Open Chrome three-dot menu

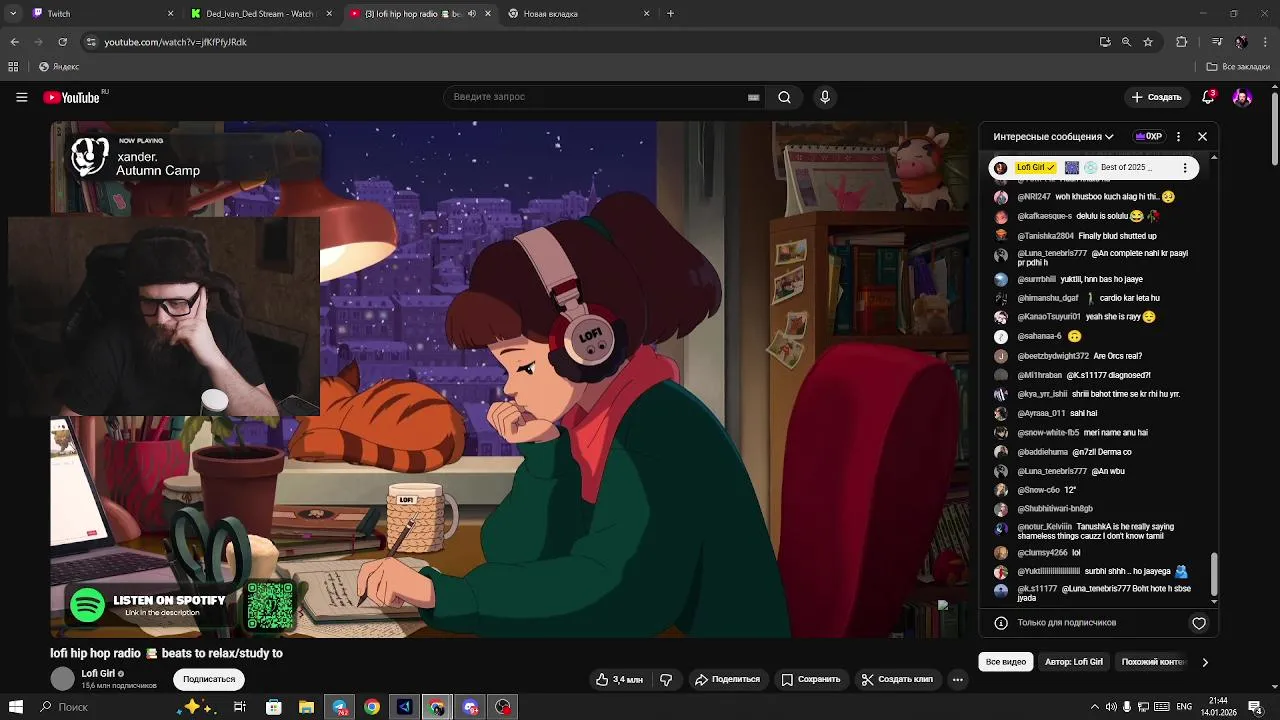point(1264,42)
